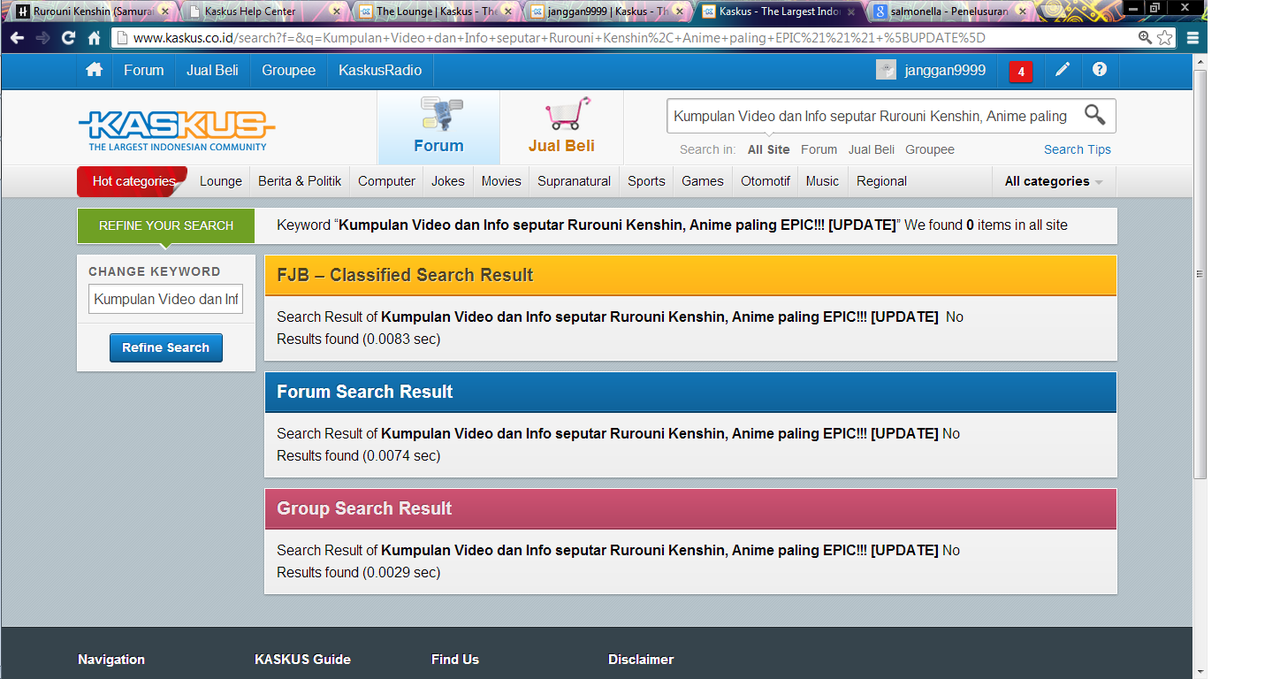This screenshot has height=679, width=1280.
Task: Switch to the Rurouni Kenshin tab
Action: pos(92,11)
